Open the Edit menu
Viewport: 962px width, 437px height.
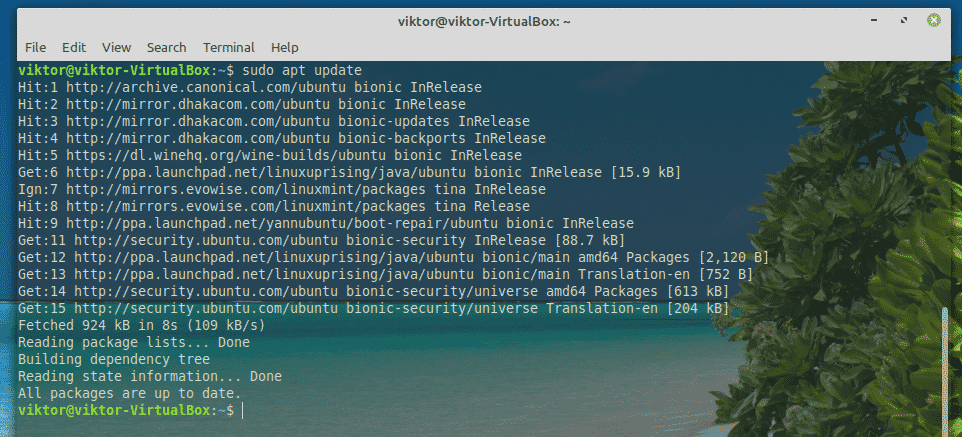point(74,47)
